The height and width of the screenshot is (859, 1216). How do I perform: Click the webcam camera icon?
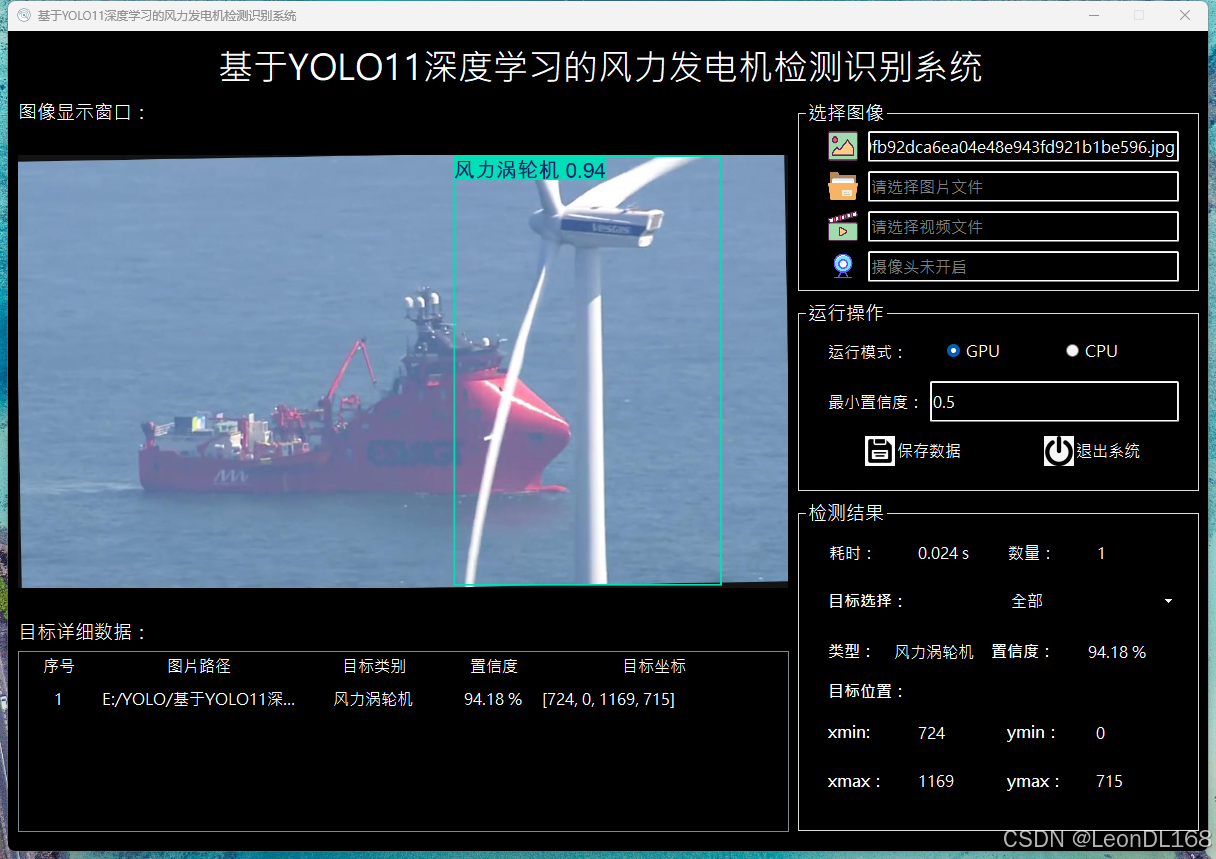pyautogui.click(x=842, y=265)
